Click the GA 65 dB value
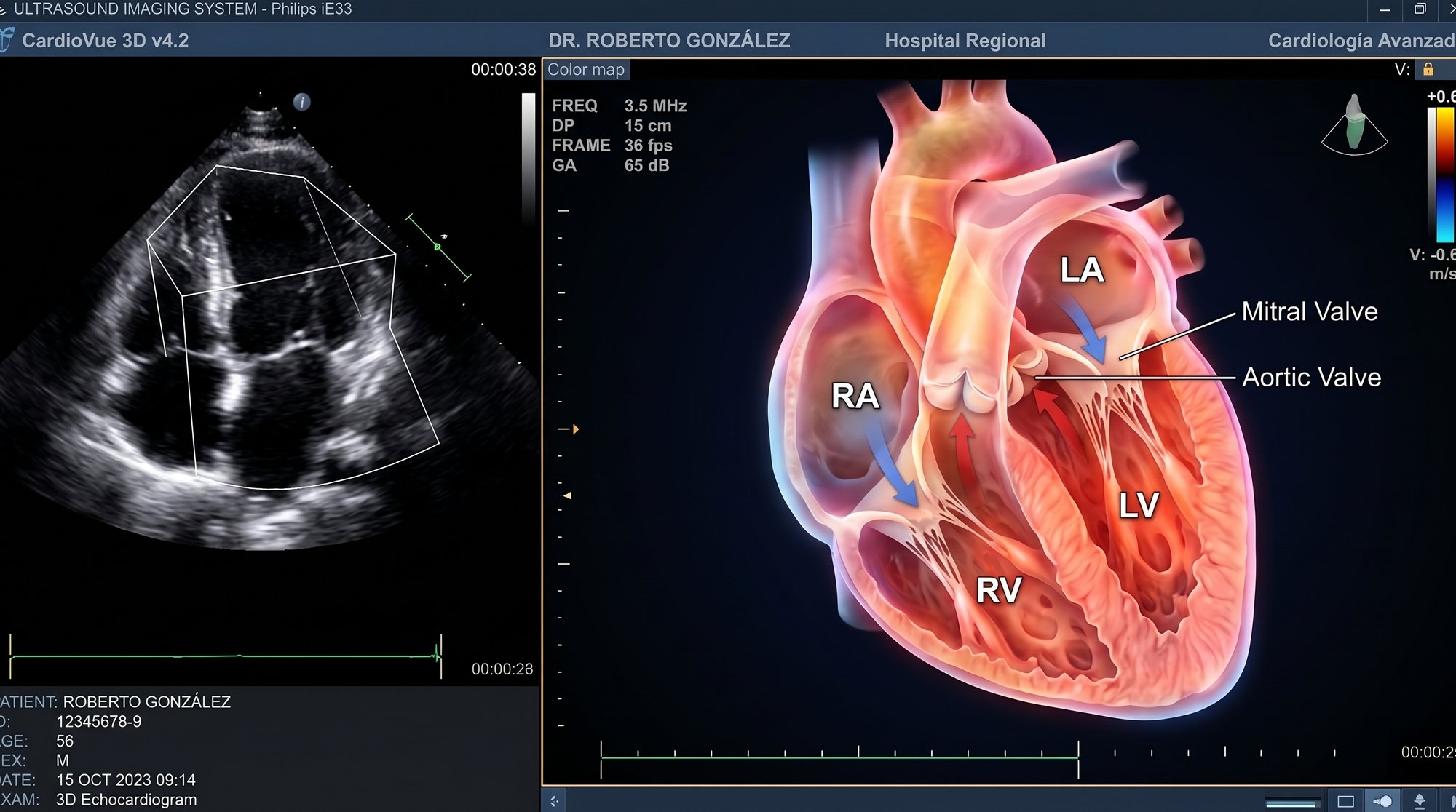The width and height of the screenshot is (1456, 812). (646, 165)
